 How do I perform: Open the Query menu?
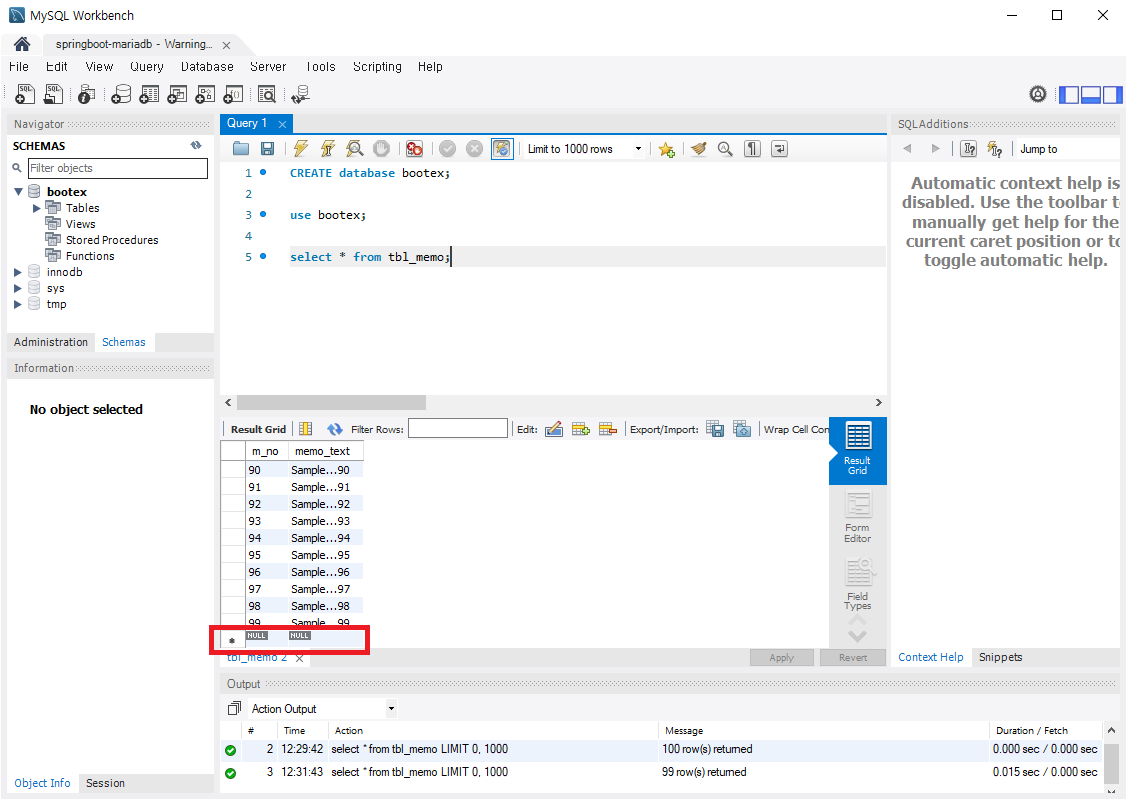click(147, 67)
